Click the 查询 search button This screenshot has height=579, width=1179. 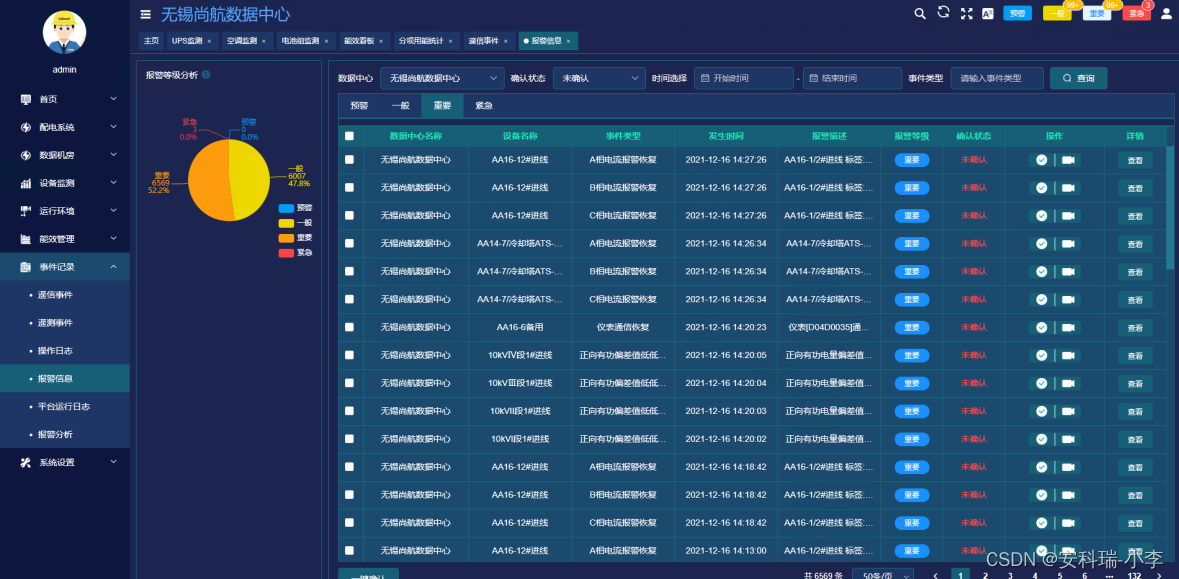coord(1078,78)
